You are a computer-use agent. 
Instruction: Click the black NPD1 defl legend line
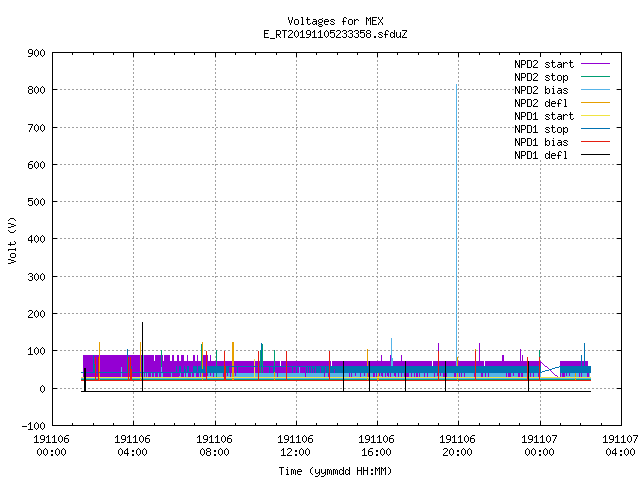pyautogui.click(x=595, y=155)
